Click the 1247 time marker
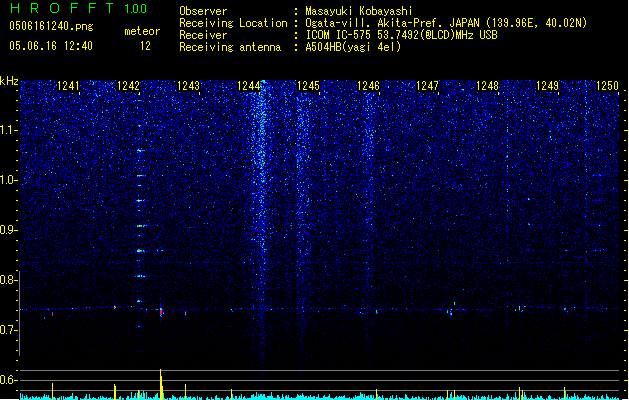This screenshot has width=629, height=400. [428, 86]
